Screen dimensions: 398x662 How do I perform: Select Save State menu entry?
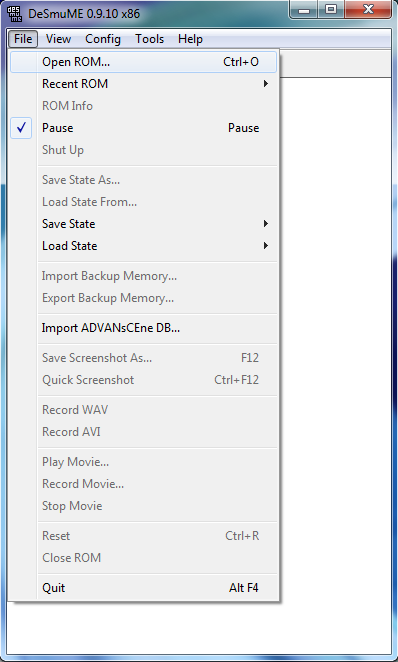(x=143, y=224)
